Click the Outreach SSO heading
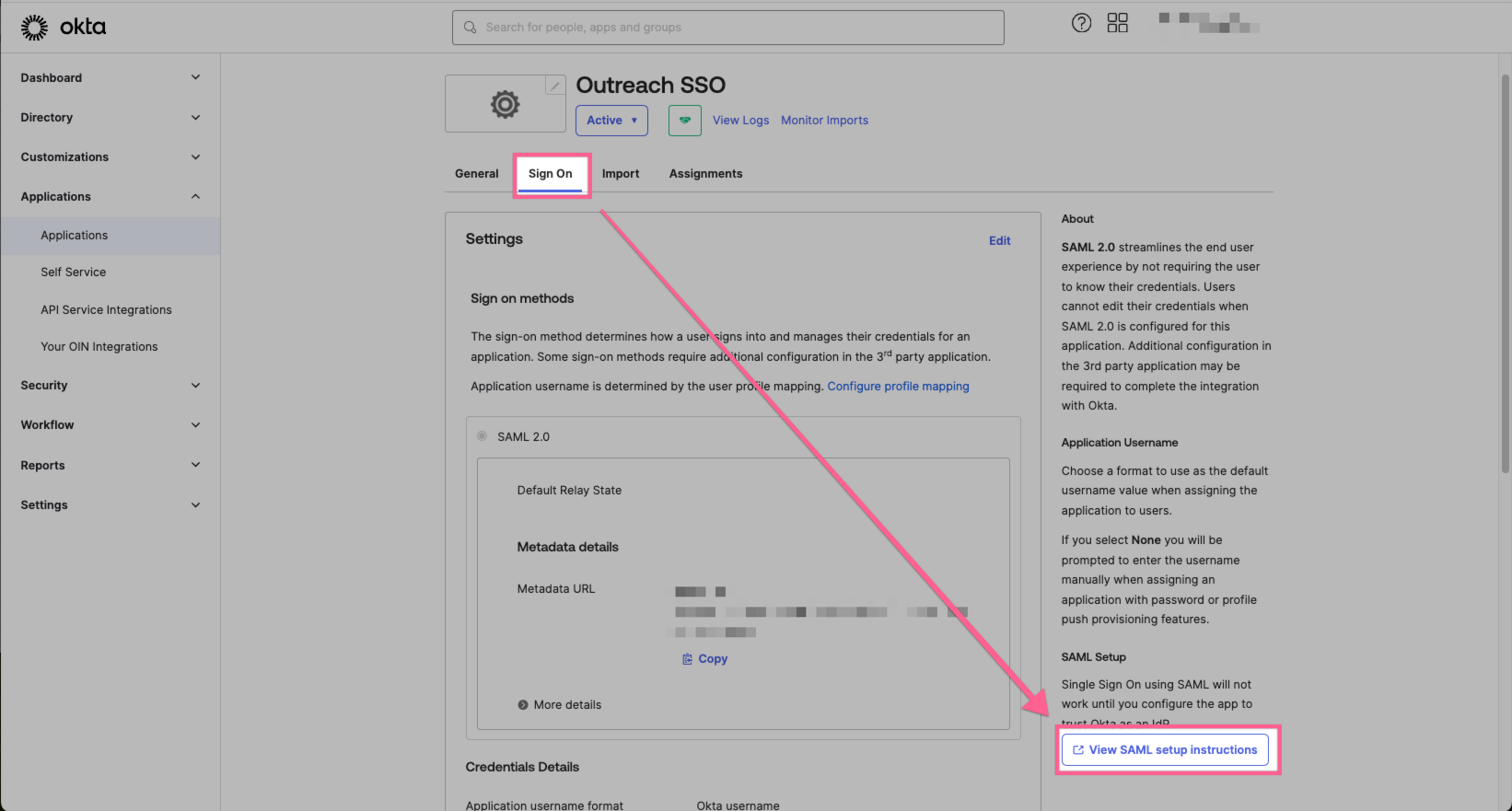Screen dimensions: 1512x811 coord(651,85)
